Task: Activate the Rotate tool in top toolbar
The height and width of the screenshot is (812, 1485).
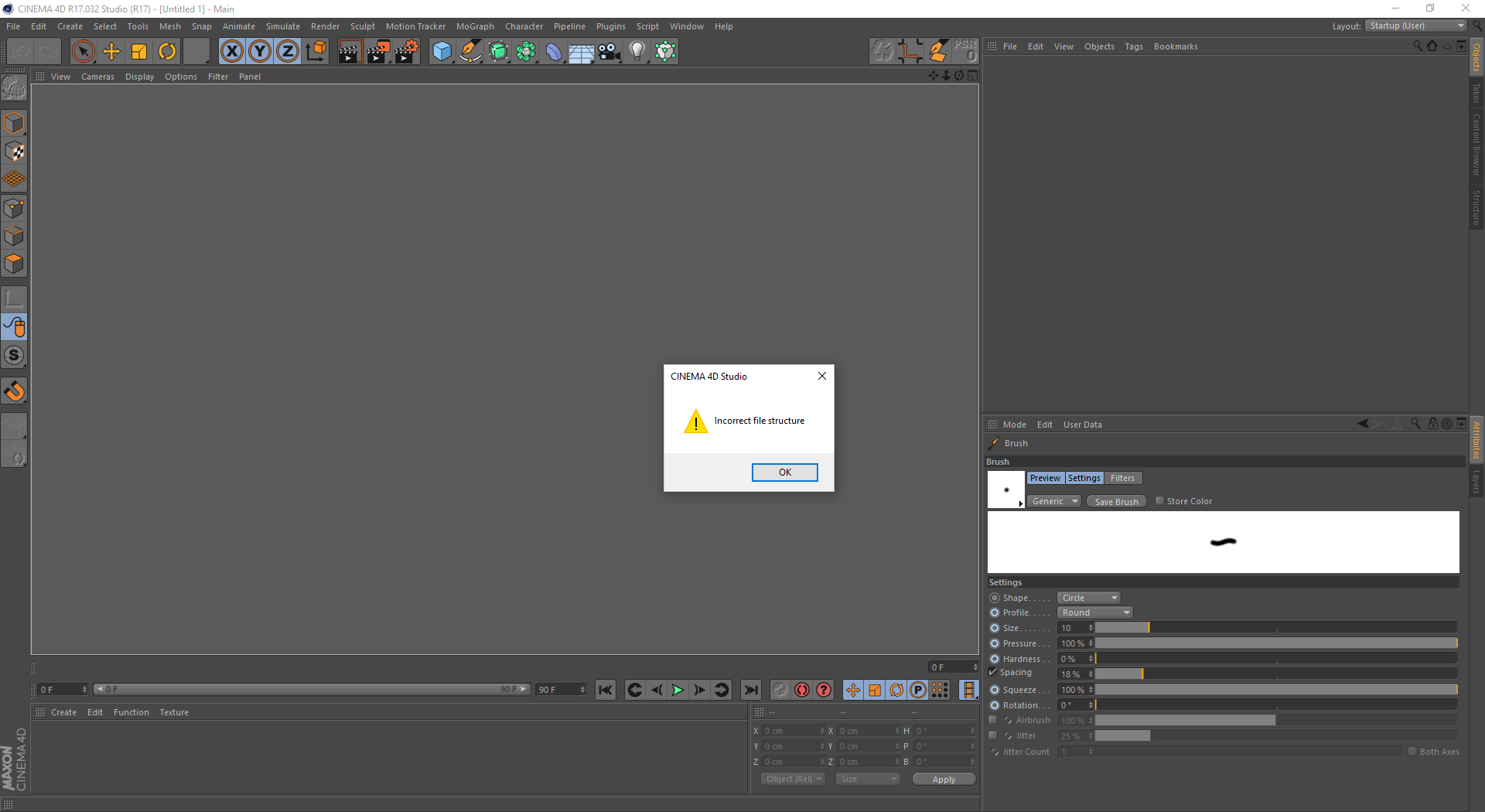Action: pyautogui.click(x=167, y=52)
